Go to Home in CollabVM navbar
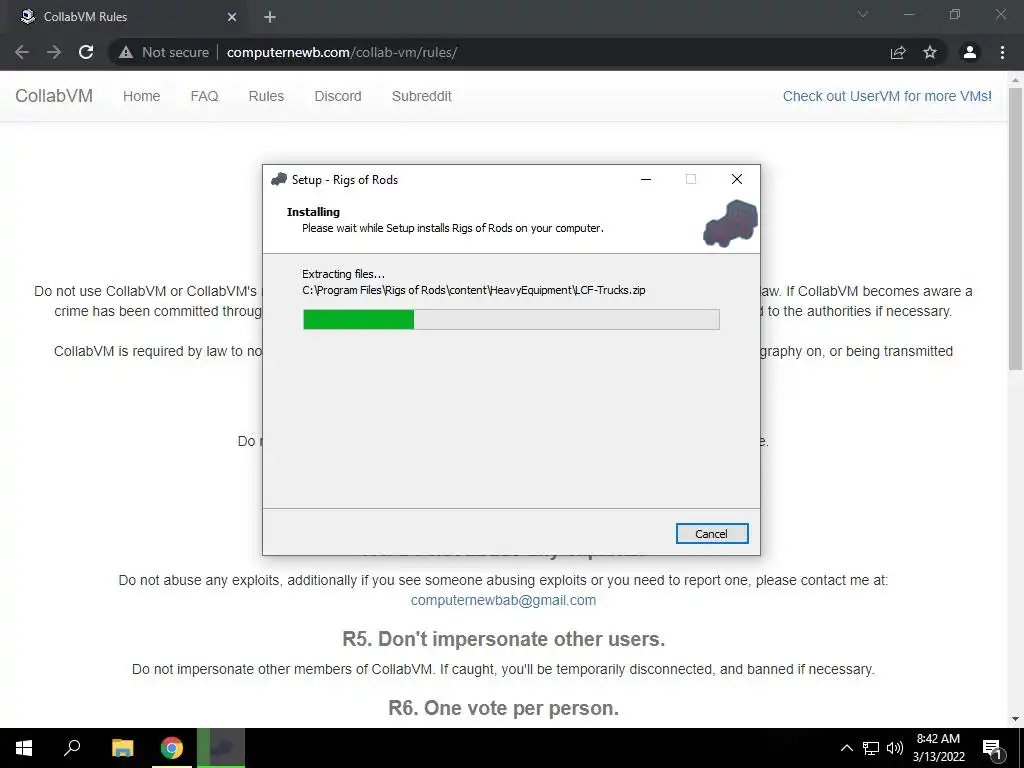This screenshot has height=768, width=1024. pyautogui.click(x=141, y=96)
